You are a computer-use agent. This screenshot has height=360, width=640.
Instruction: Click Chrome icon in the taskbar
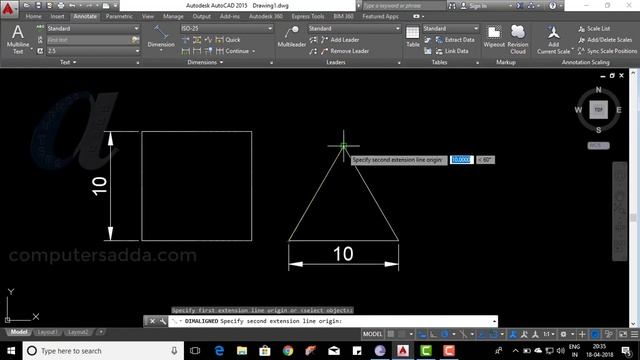click(x=288, y=351)
